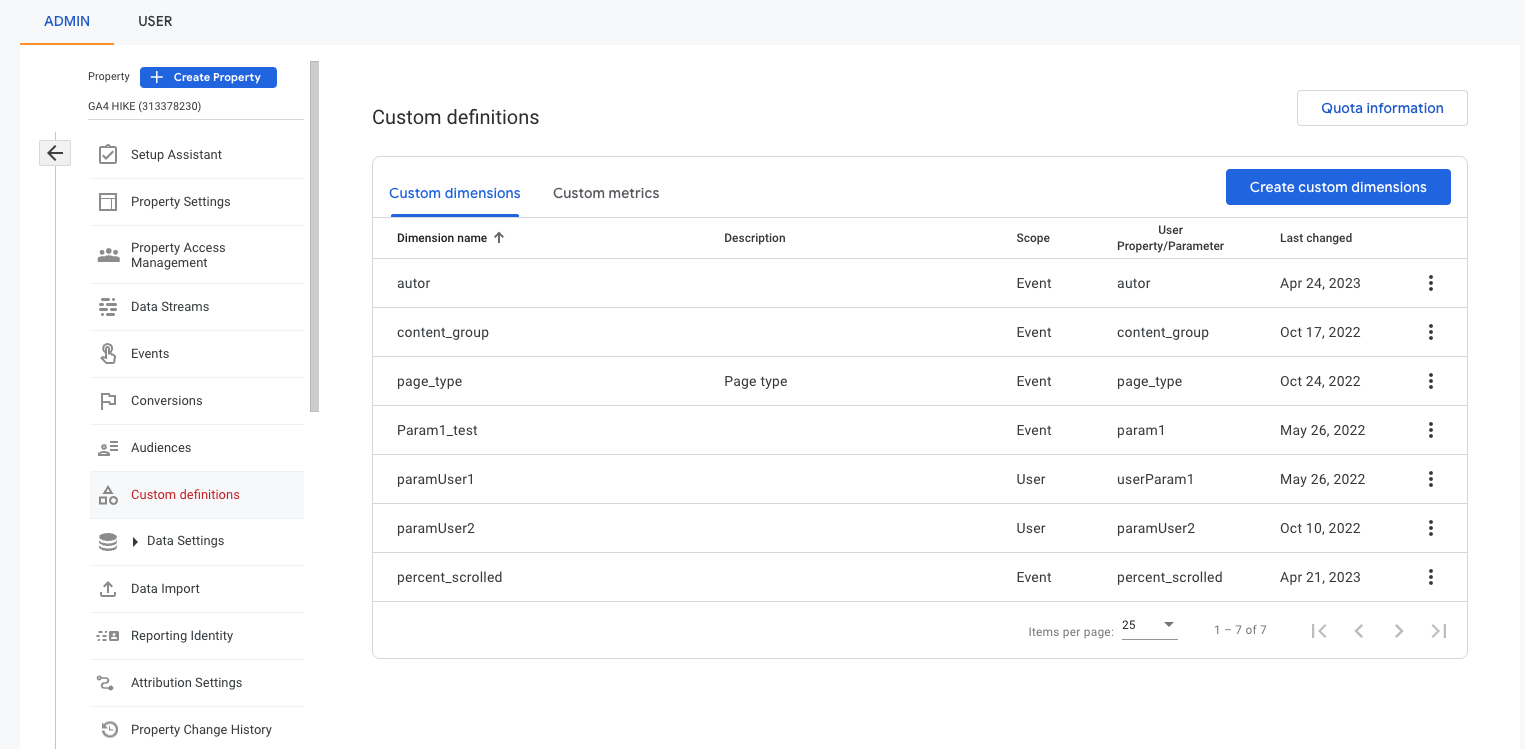Click the autor dimension name
Viewport: 1525px width, 749px height.
tap(413, 283)
